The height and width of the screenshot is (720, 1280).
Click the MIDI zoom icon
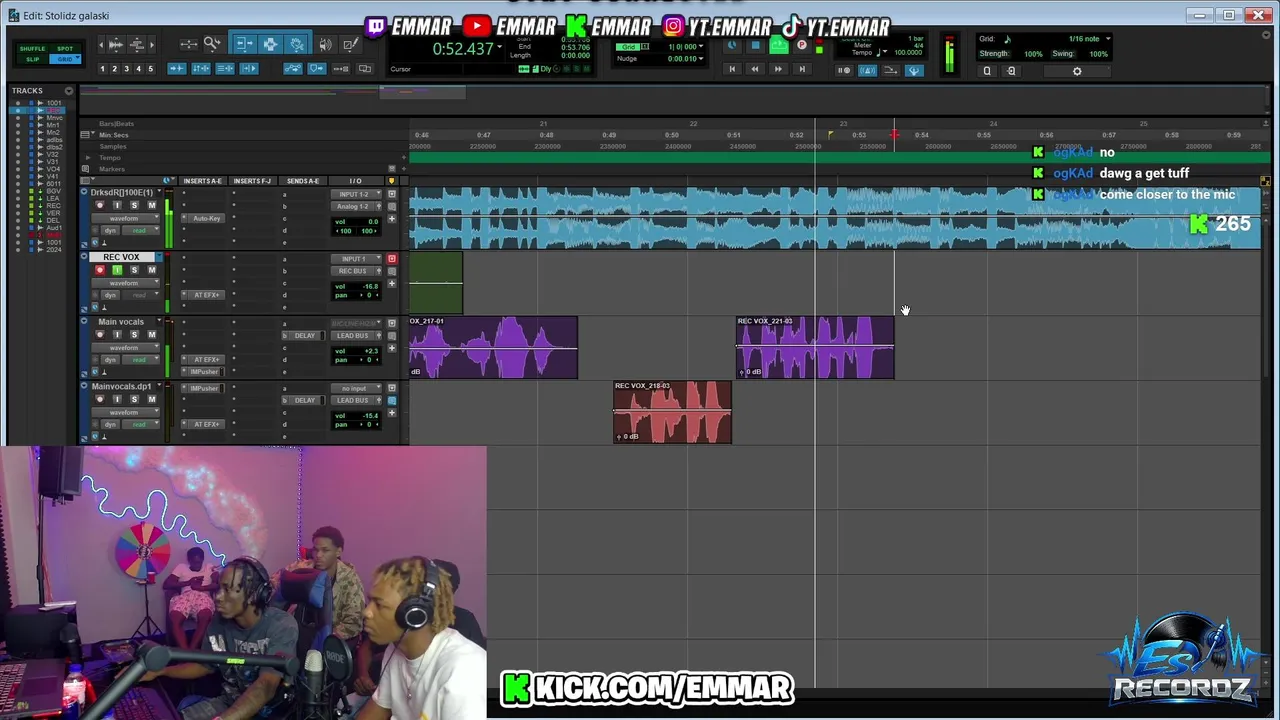click(136, 45)
